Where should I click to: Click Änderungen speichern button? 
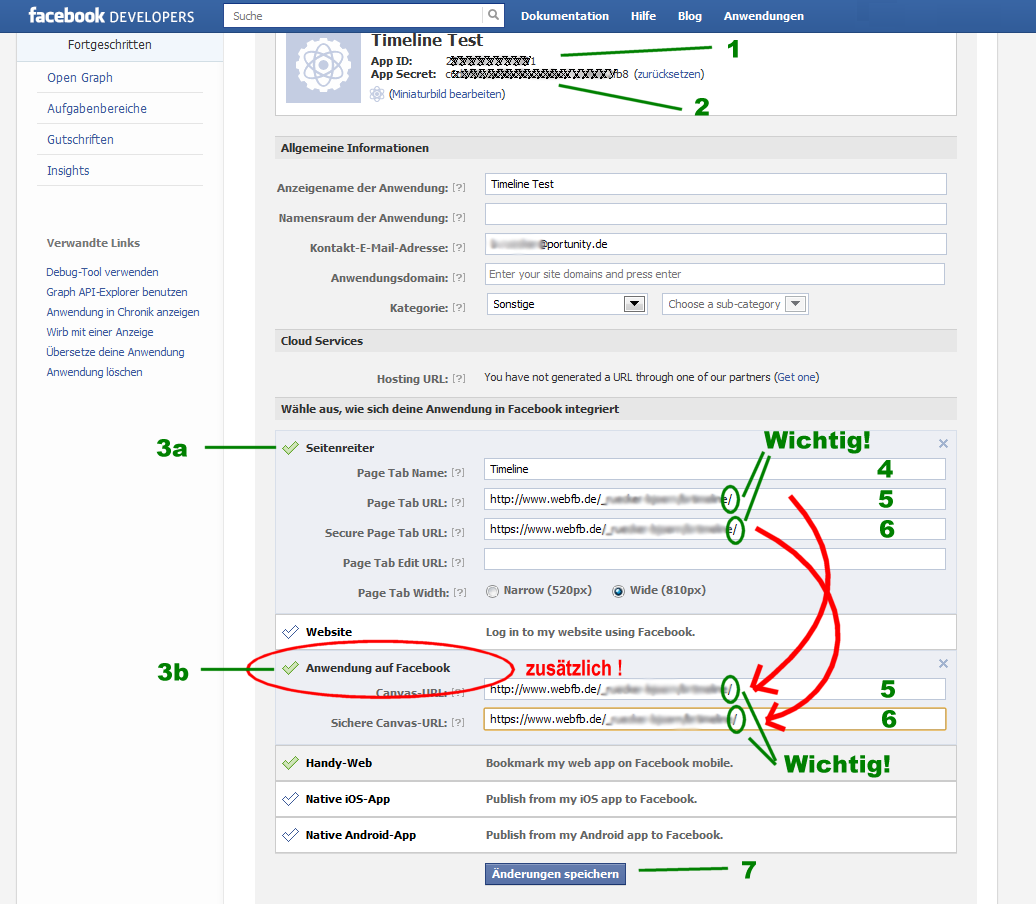coord(556,874)
